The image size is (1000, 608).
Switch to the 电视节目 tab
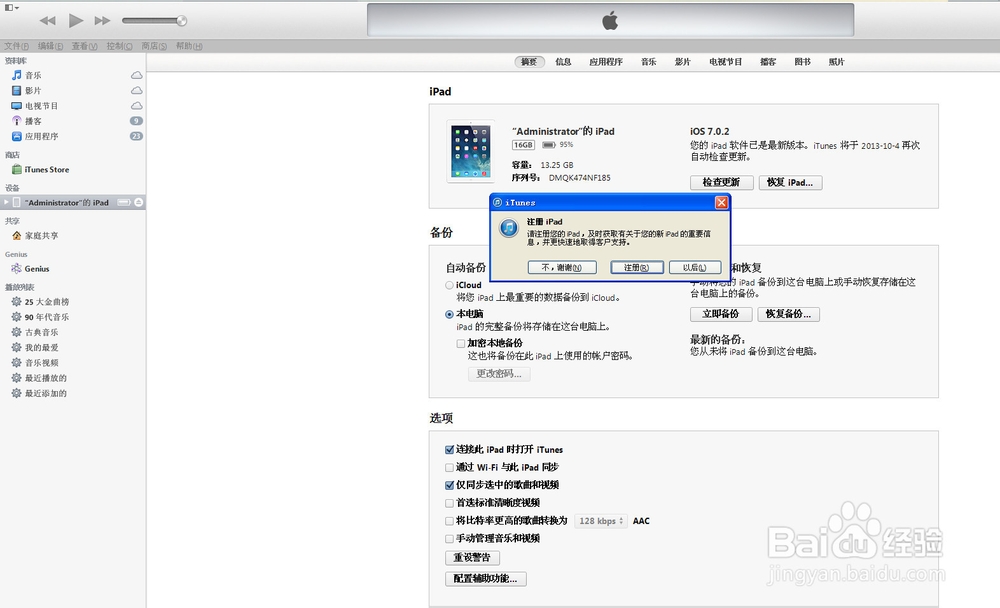[x=726, y=62]
